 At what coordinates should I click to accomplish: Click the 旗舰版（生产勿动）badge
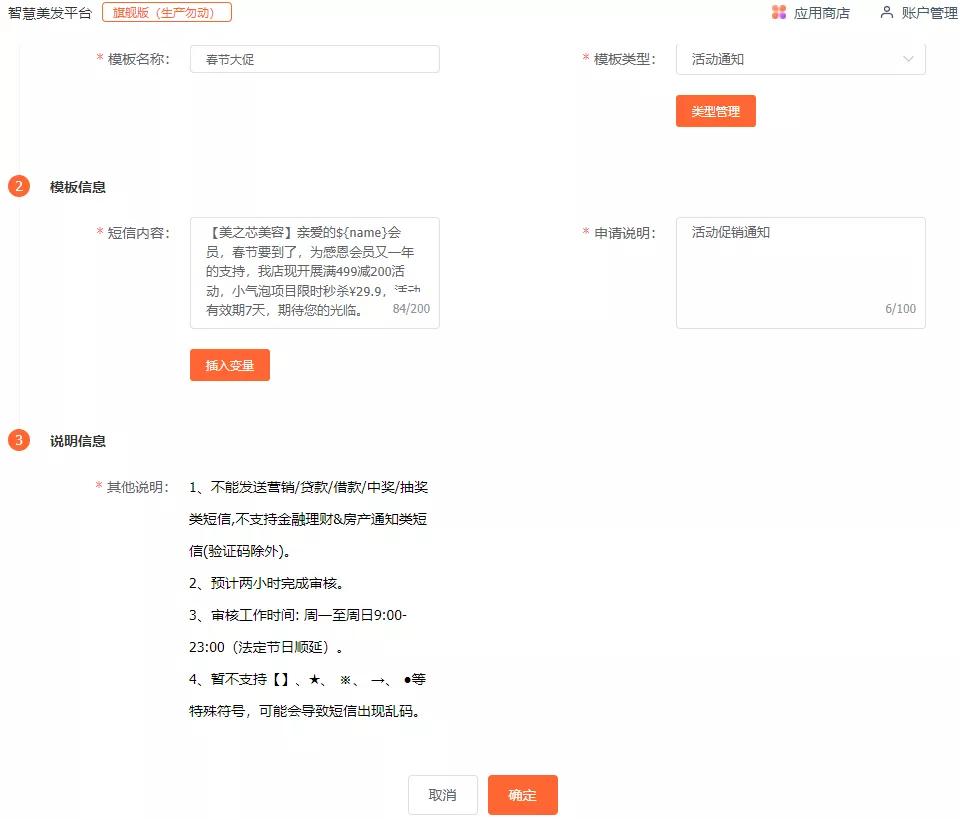pos(166,13)
